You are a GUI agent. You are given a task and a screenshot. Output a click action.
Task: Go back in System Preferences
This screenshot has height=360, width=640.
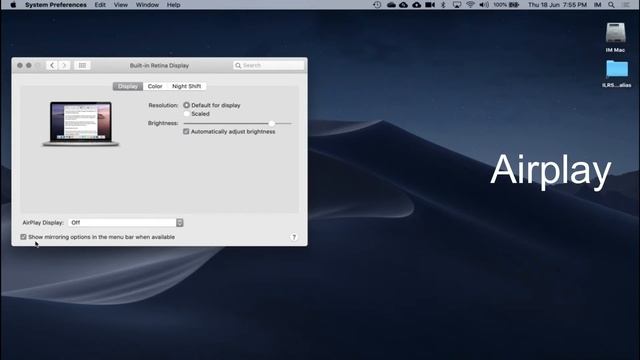52,65
